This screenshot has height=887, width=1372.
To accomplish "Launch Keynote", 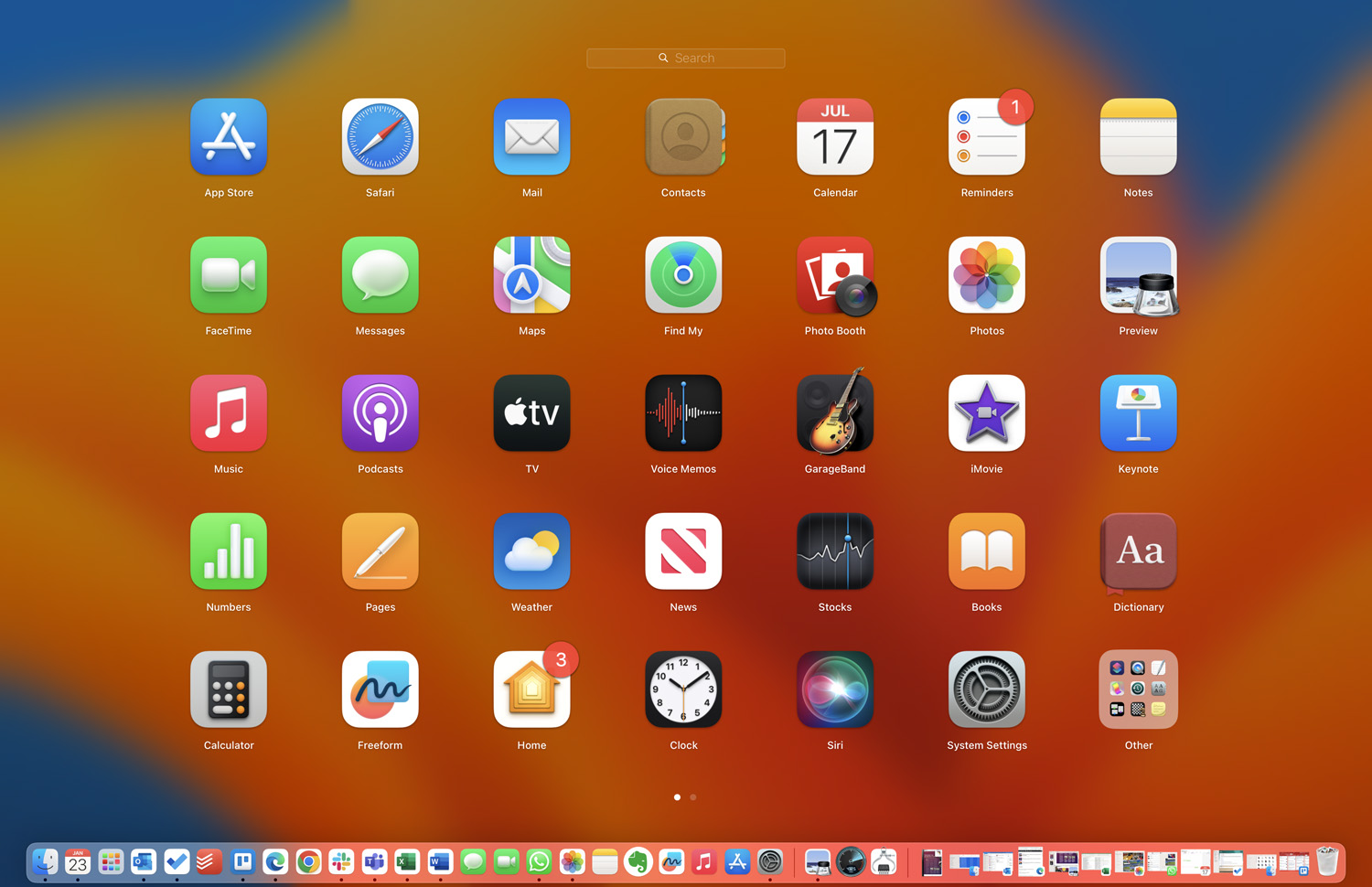I will pyautogui.click(x=1139, y=413).
